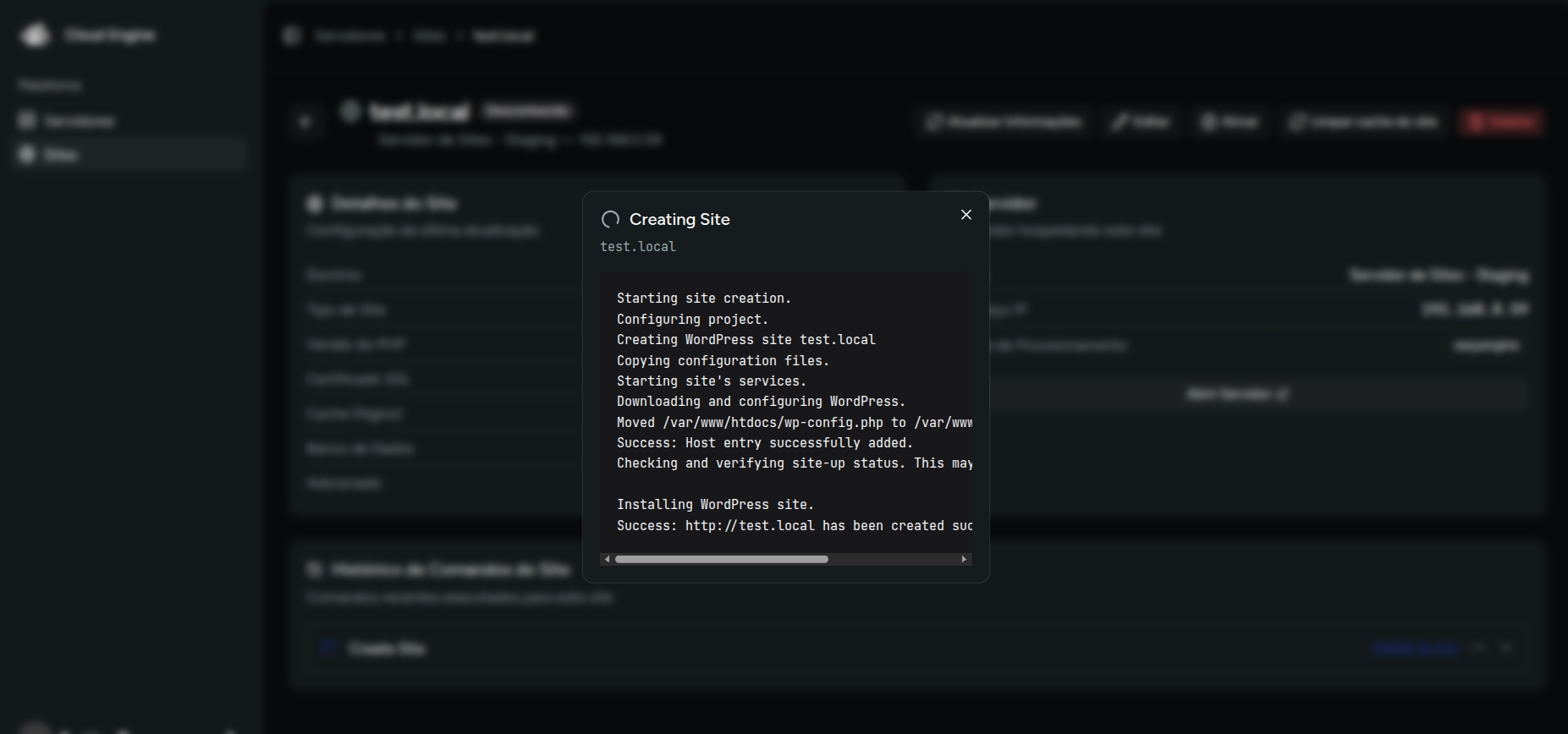Click the loading spinner beside Creating Site
The width and height of the screenshot is (1568, 734).
click(x=610, y=220)
